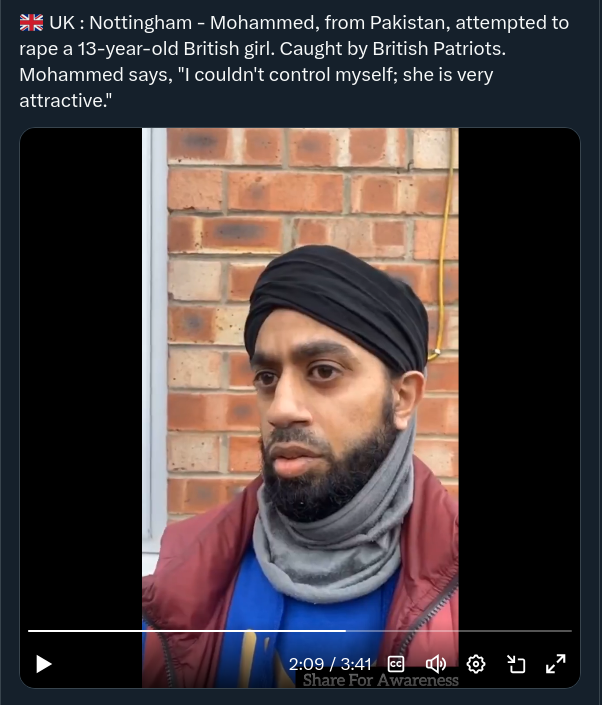
Task: Click the post text above the video
Action: click(294, 62)
